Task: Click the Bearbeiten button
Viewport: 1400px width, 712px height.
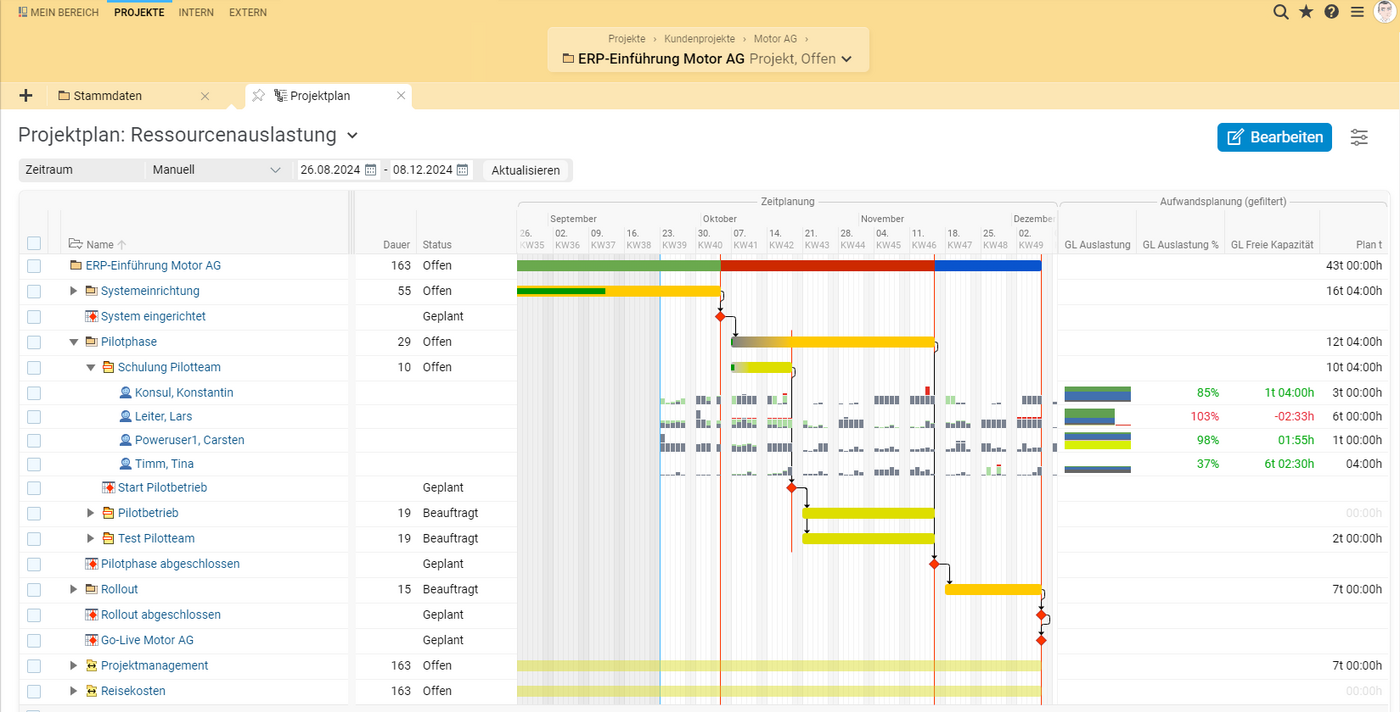Action: [x=1274, y=137]
